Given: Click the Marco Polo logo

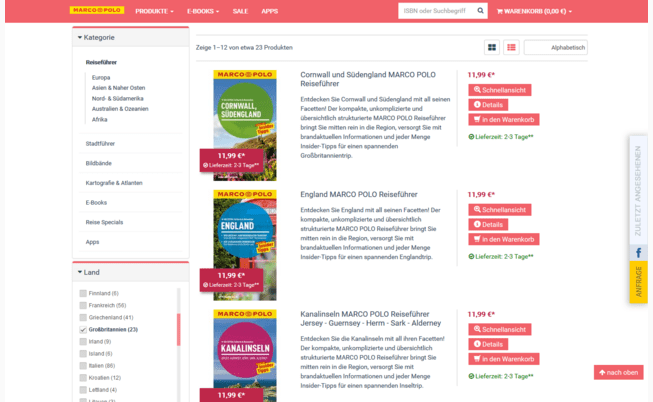Looking at the screenshot, I should 97,10.
